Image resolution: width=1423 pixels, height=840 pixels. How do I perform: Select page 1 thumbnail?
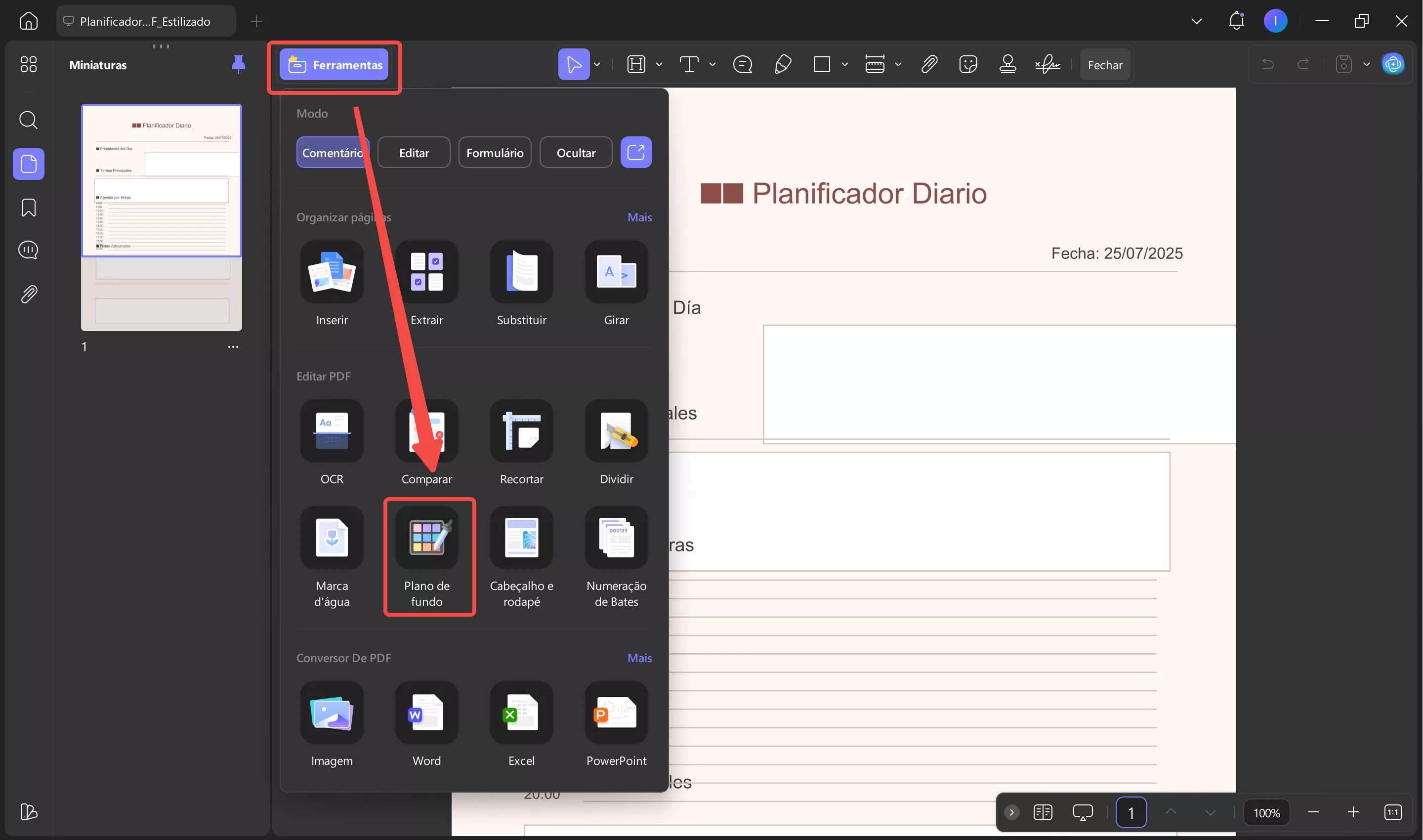click(161, 217)
